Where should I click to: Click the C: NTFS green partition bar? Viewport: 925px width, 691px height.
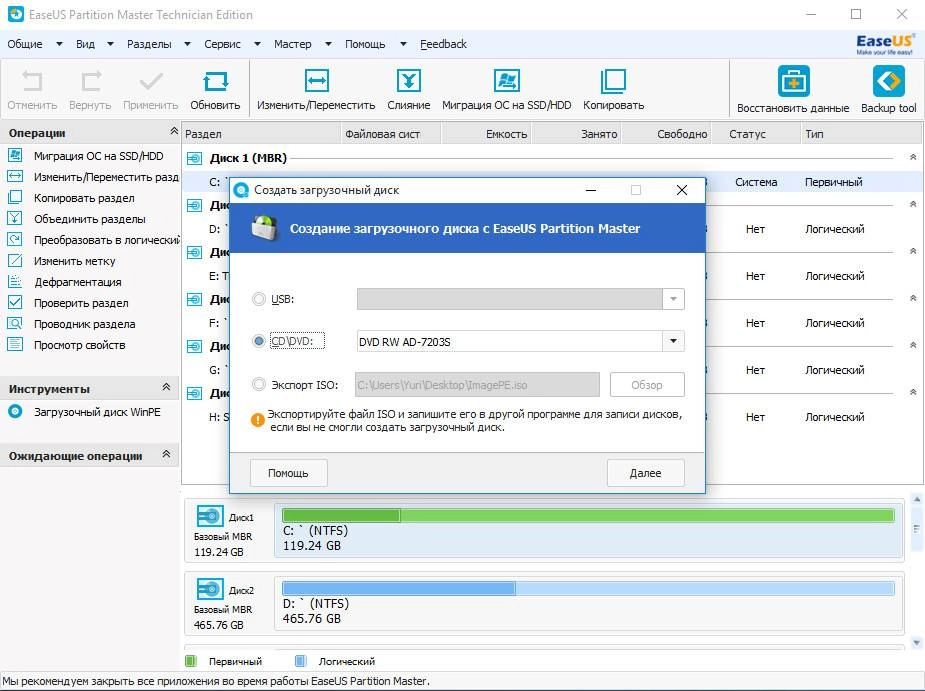[588, 515]
